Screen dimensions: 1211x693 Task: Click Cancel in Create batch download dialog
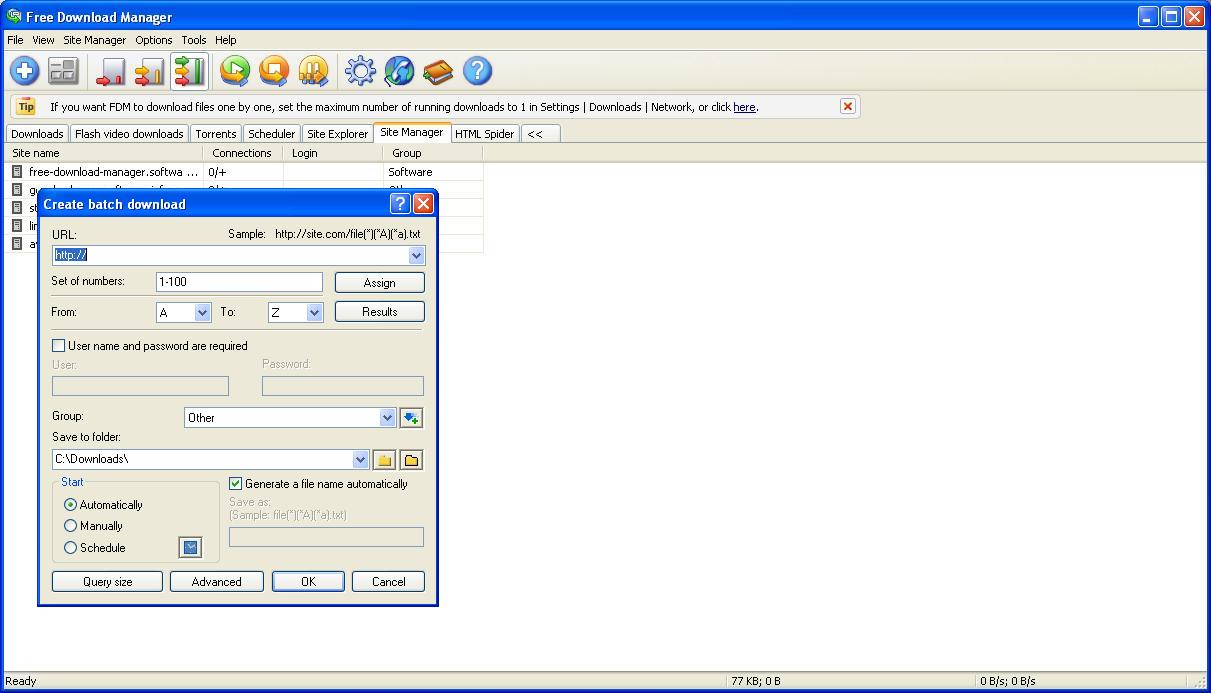(x=388, y=582)
